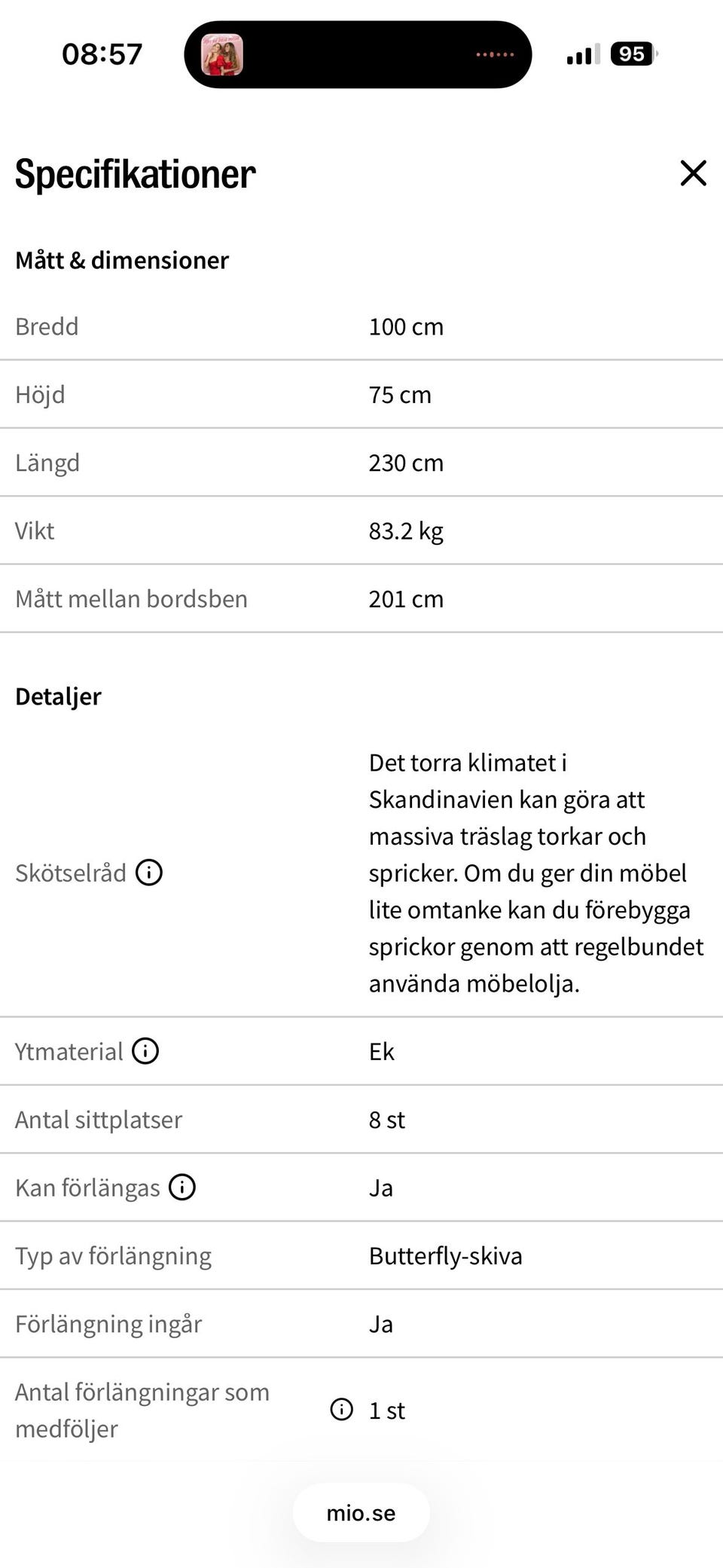
Task: Tap the 08:57 status bar clock
Action: pos(102,54)
